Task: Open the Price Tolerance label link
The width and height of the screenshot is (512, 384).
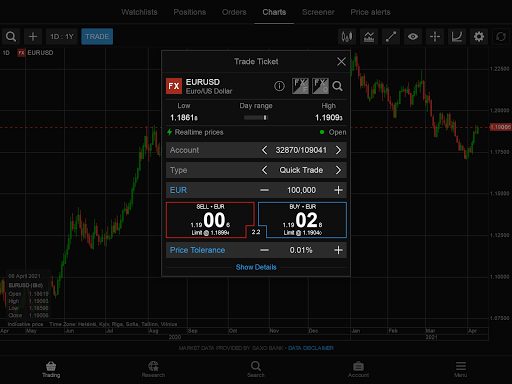Action: 197,250
